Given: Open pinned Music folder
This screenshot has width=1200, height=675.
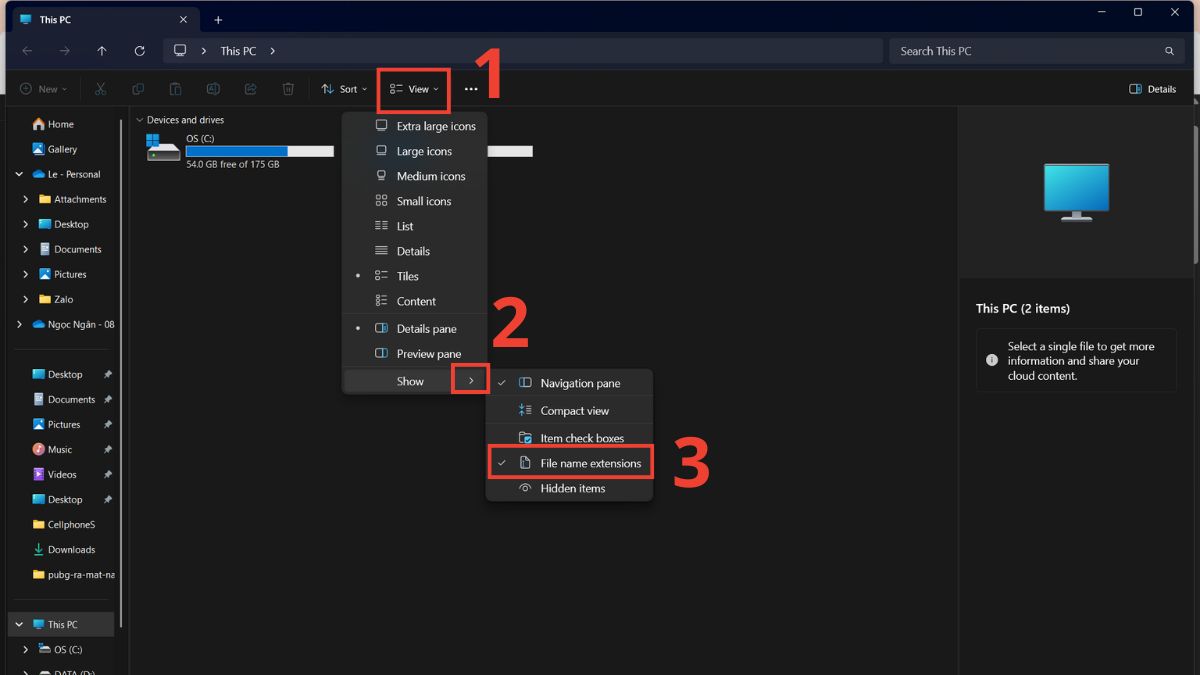Looking at the screenshot, I should (x=60, y=449).
